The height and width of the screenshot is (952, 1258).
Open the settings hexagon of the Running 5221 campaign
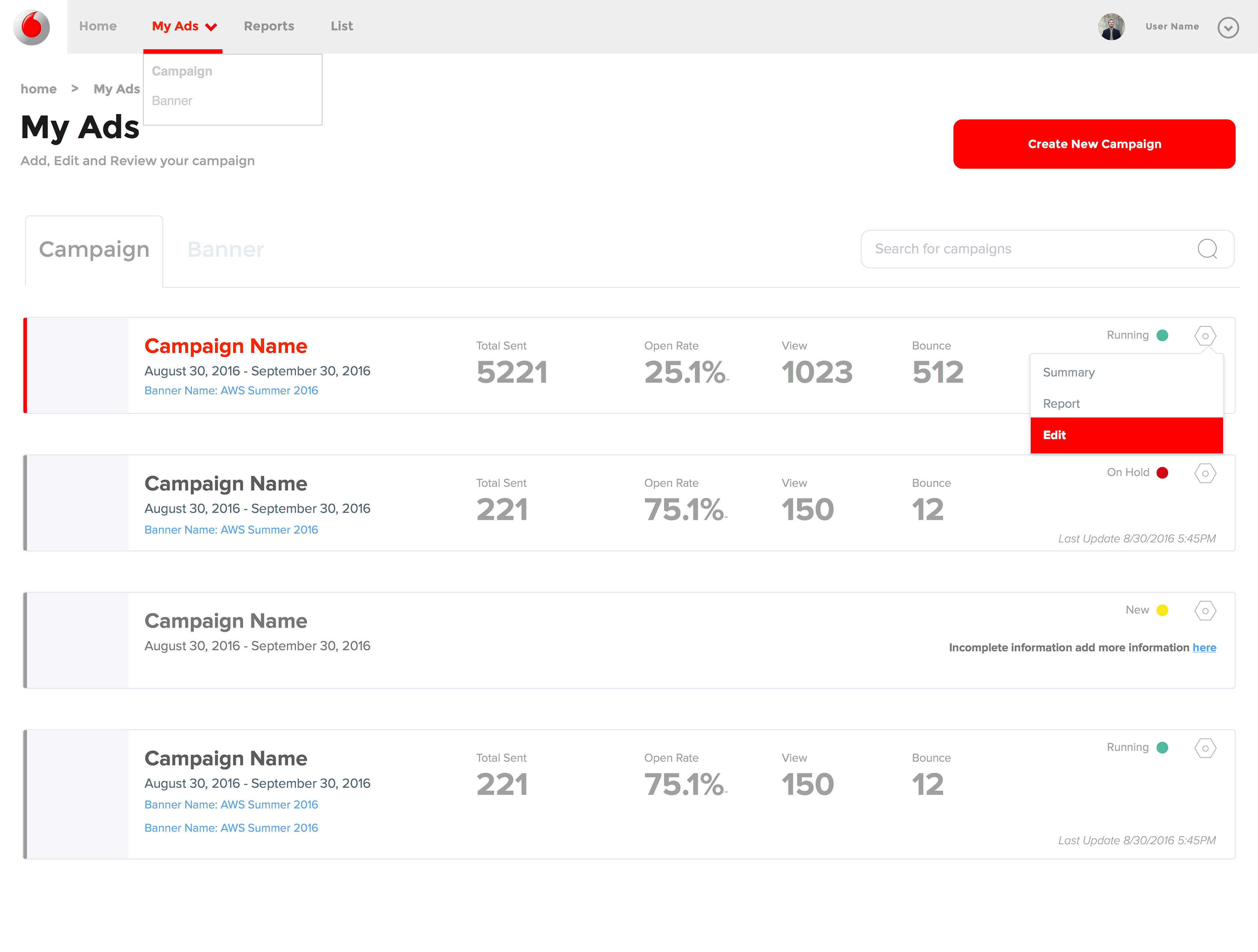pyautogui.click(x=1205, y=336)
